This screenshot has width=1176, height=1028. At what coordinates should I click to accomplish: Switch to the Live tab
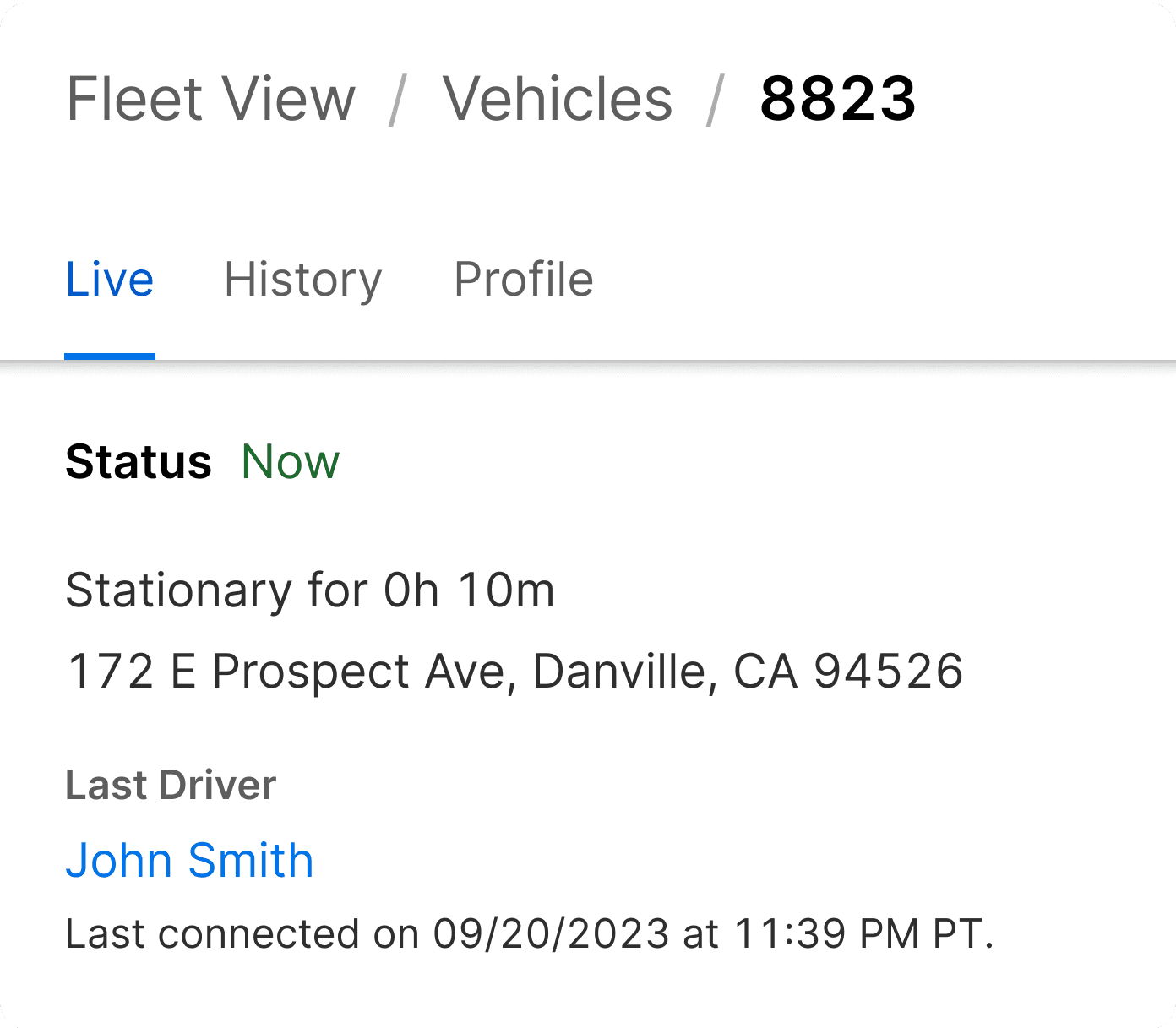pos(110,280)
